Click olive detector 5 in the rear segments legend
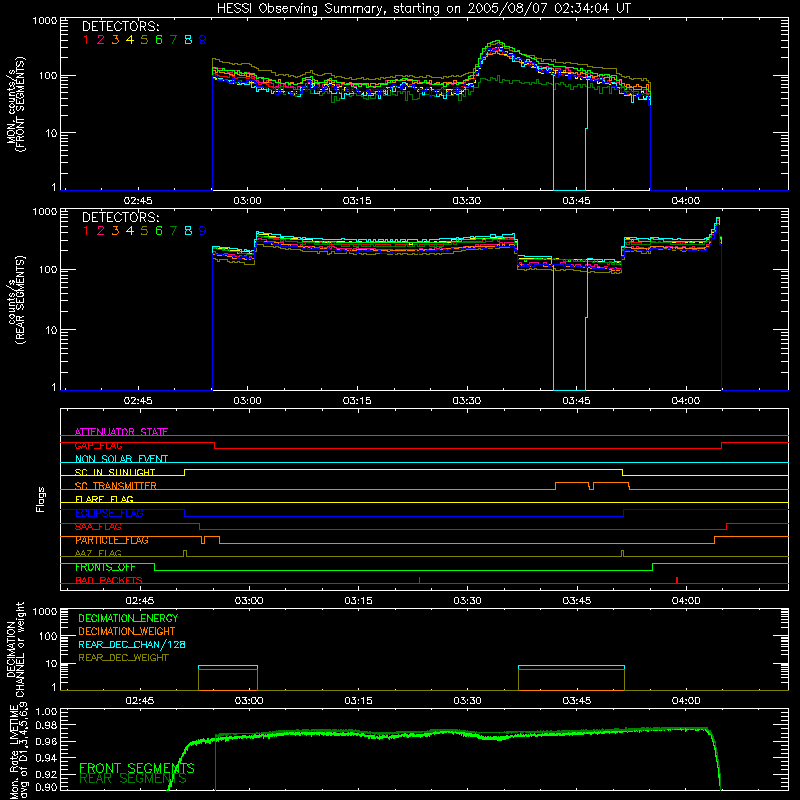Image resolution: width=800 pixels, height=800 pixels. [x=144, y=231]
